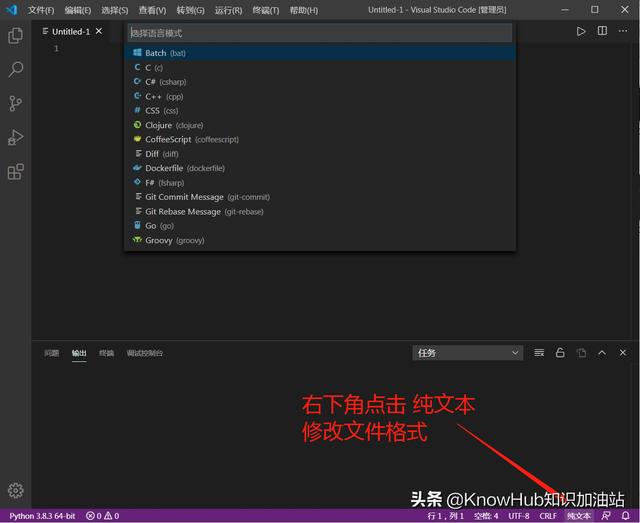Select CSS (css) language mode

pos(320,111)
